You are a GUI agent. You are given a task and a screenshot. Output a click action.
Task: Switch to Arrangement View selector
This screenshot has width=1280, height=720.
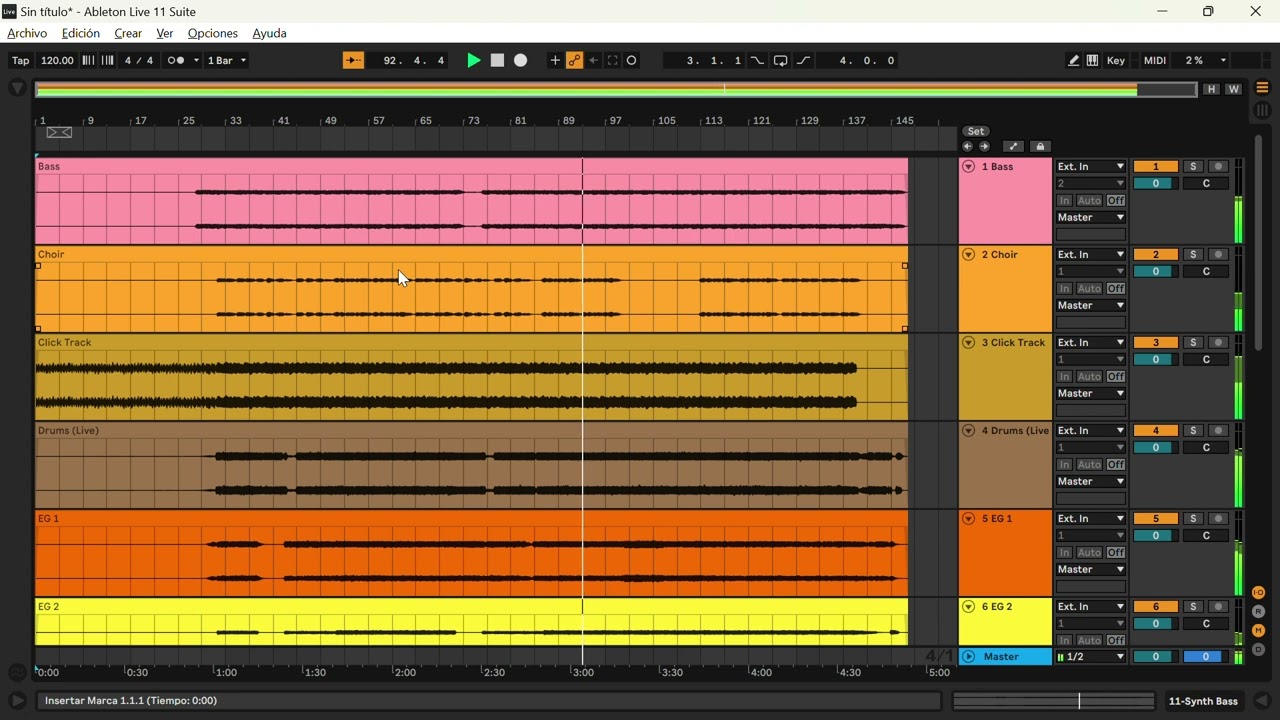coord(1262,88)
